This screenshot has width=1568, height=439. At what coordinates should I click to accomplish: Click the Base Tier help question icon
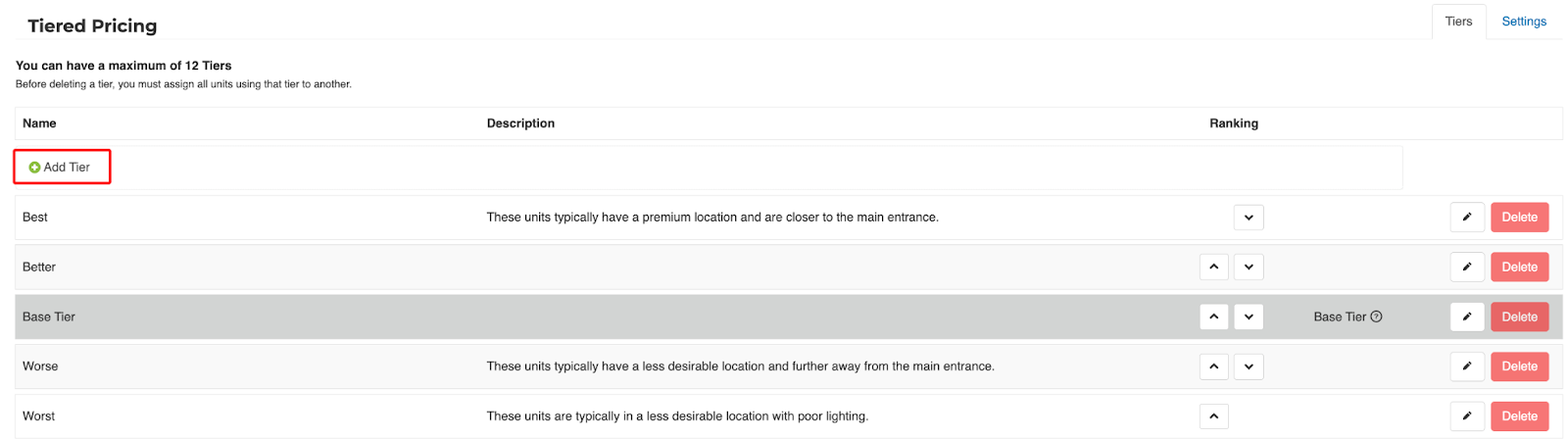click(x=1376, y=317)
